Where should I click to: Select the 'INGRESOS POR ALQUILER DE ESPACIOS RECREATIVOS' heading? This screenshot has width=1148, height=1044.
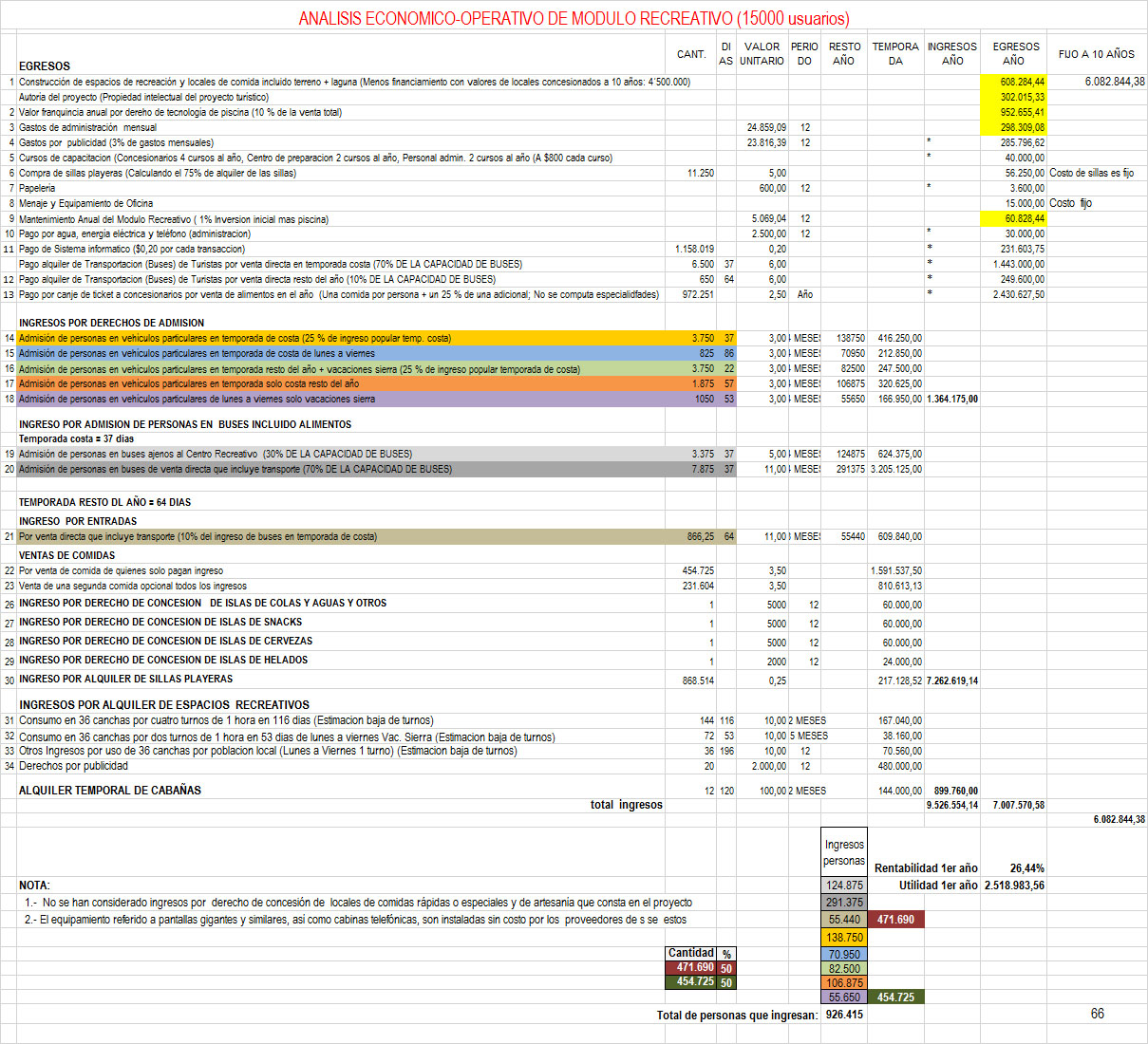(x=164, y=705)
